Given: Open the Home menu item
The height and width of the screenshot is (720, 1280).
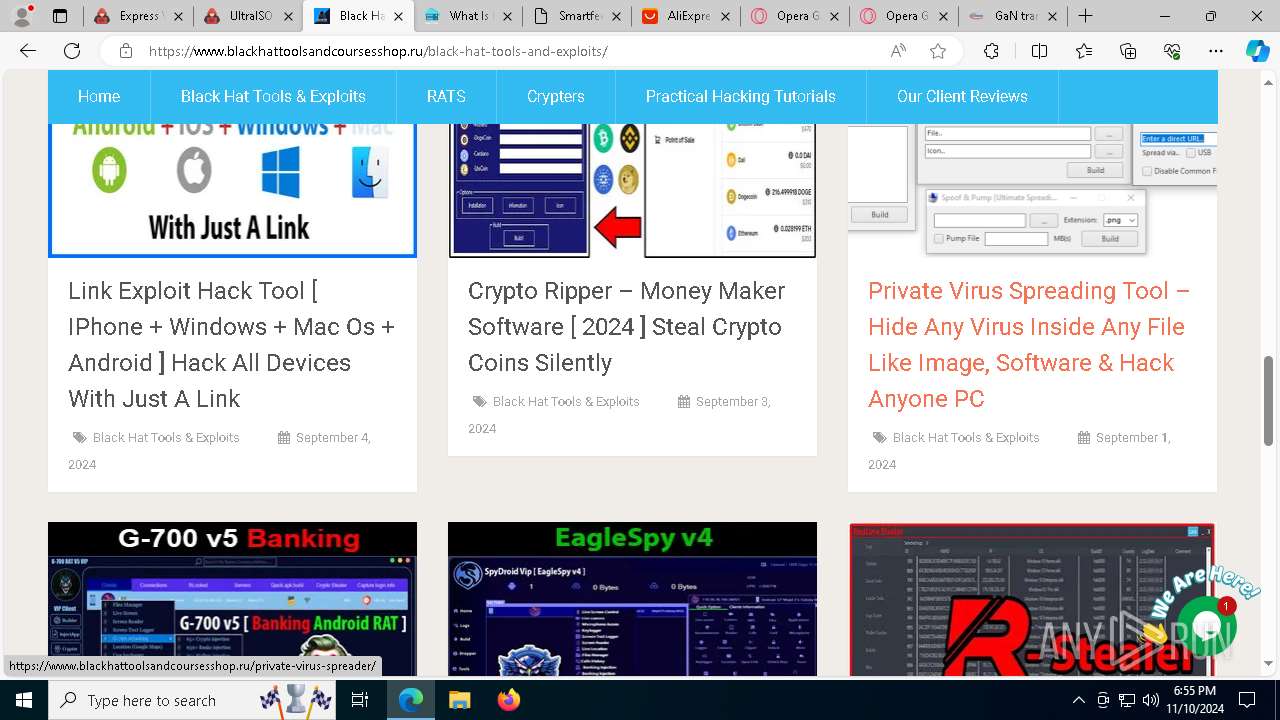Looking at the screenshot, I should click(x=99, y=96).
